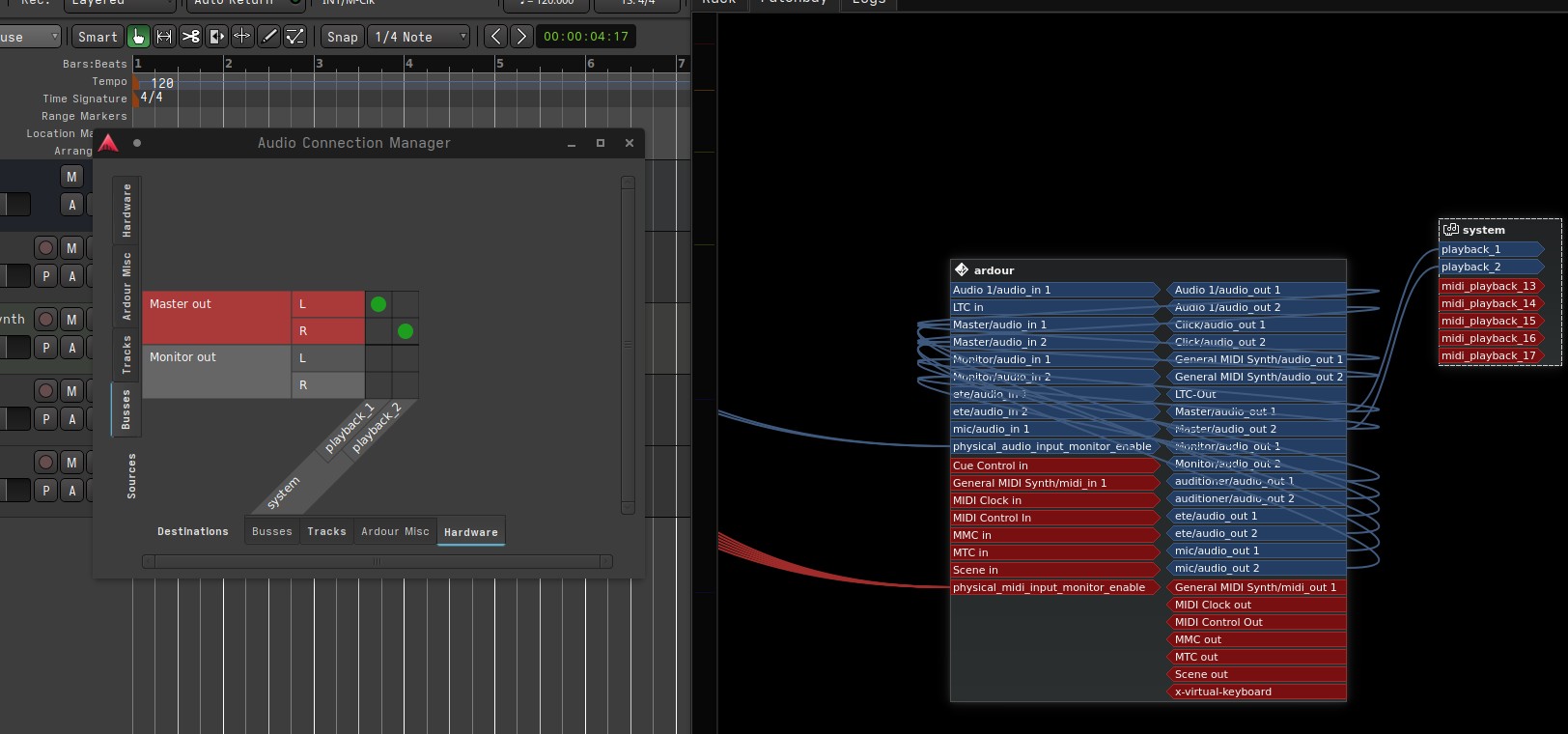Image resolution: width=1568 pixels, height=734 pixels.
Task: Open the Ardour Misc sources tab
Action: pos(126,287)
